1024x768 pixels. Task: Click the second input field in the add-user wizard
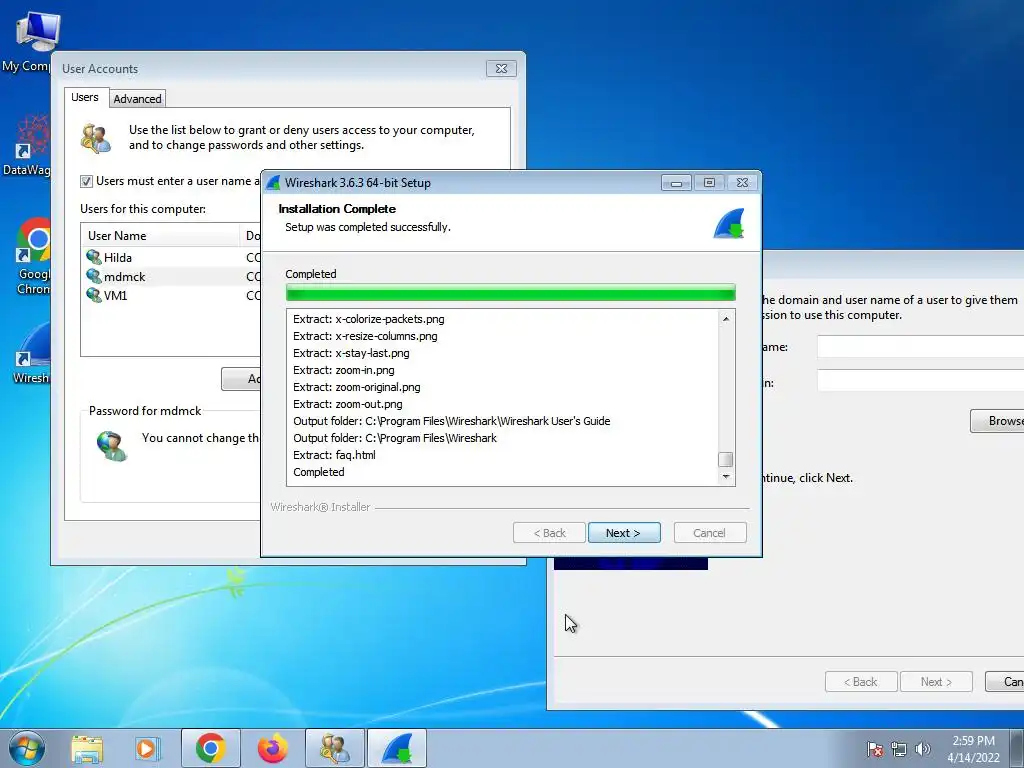(x=921, y=381)
